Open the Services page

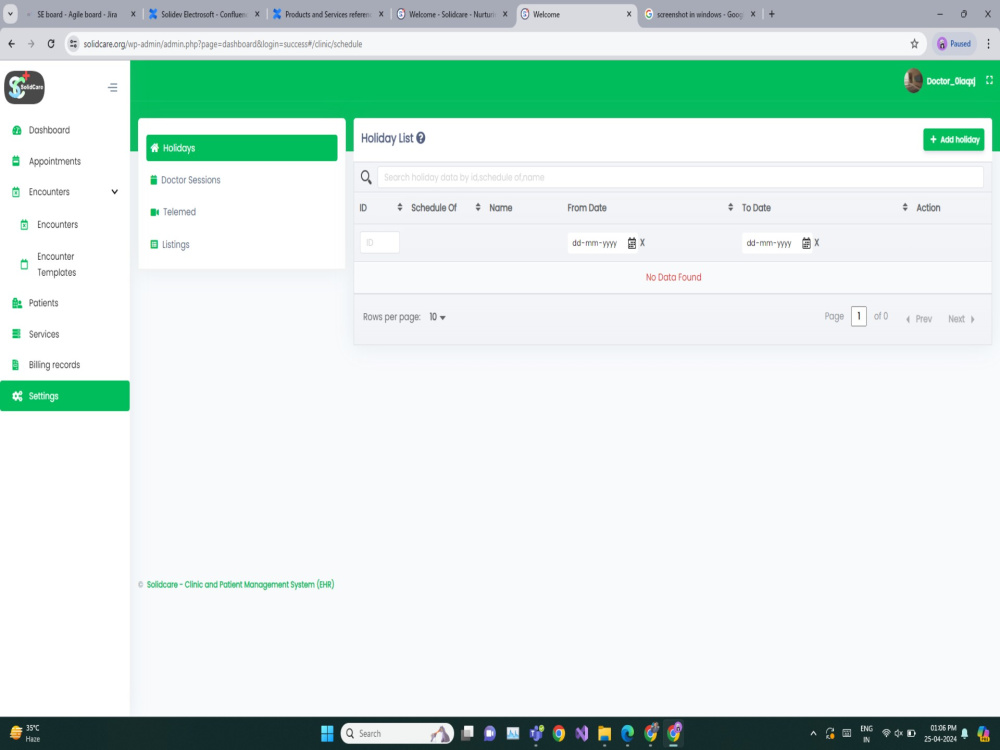[43, 334]
